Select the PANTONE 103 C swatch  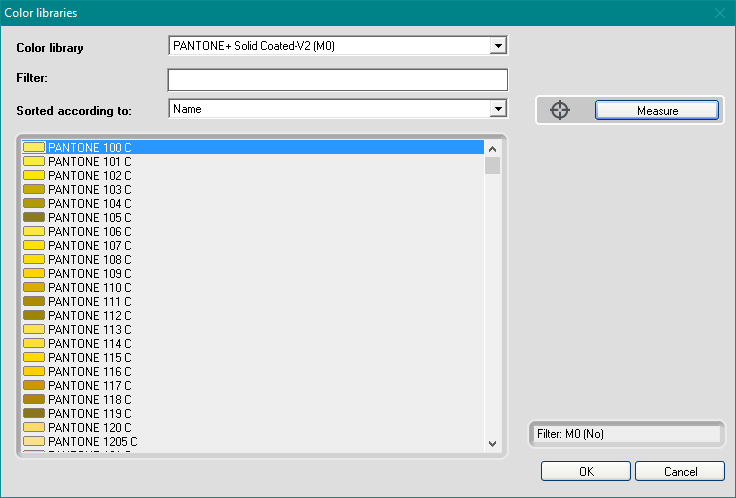[34, 190]
